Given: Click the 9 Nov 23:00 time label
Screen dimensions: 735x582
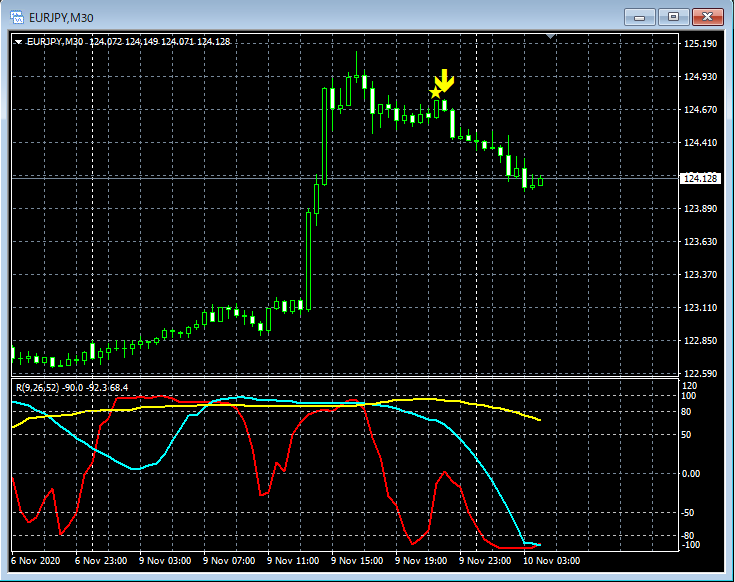Looking at the screenshot, I should tap(485, 560).
